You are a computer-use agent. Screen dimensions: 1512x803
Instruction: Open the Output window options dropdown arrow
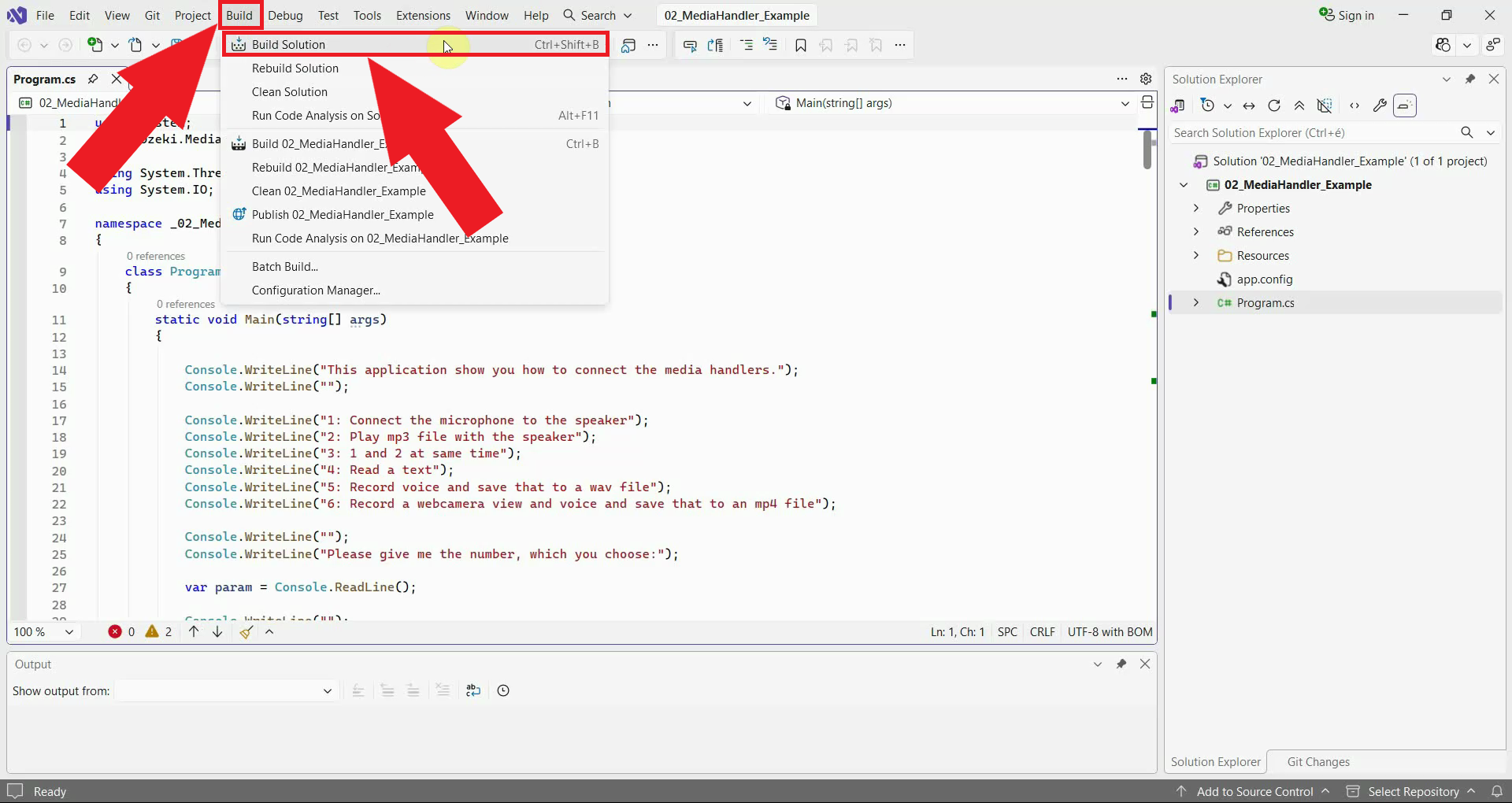(x=1098, y=664)
